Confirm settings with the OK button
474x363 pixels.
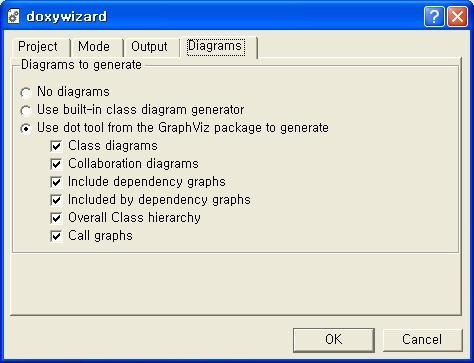click(334, 339)
